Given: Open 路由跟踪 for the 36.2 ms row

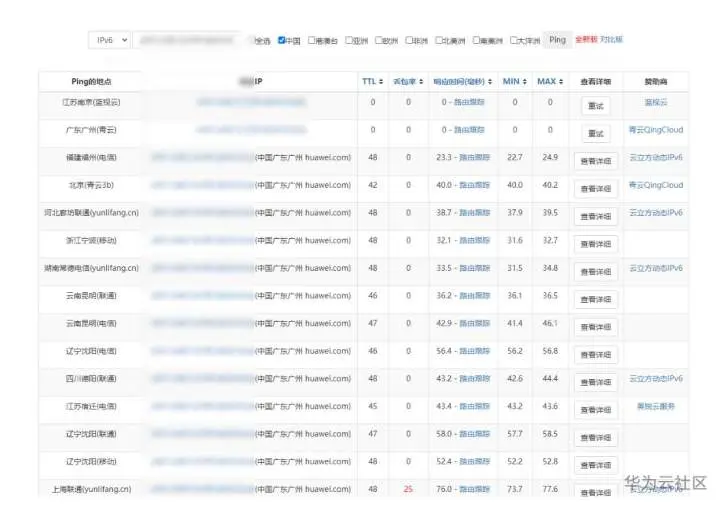Looking at the screenshot, I should [x=475, y=295].
